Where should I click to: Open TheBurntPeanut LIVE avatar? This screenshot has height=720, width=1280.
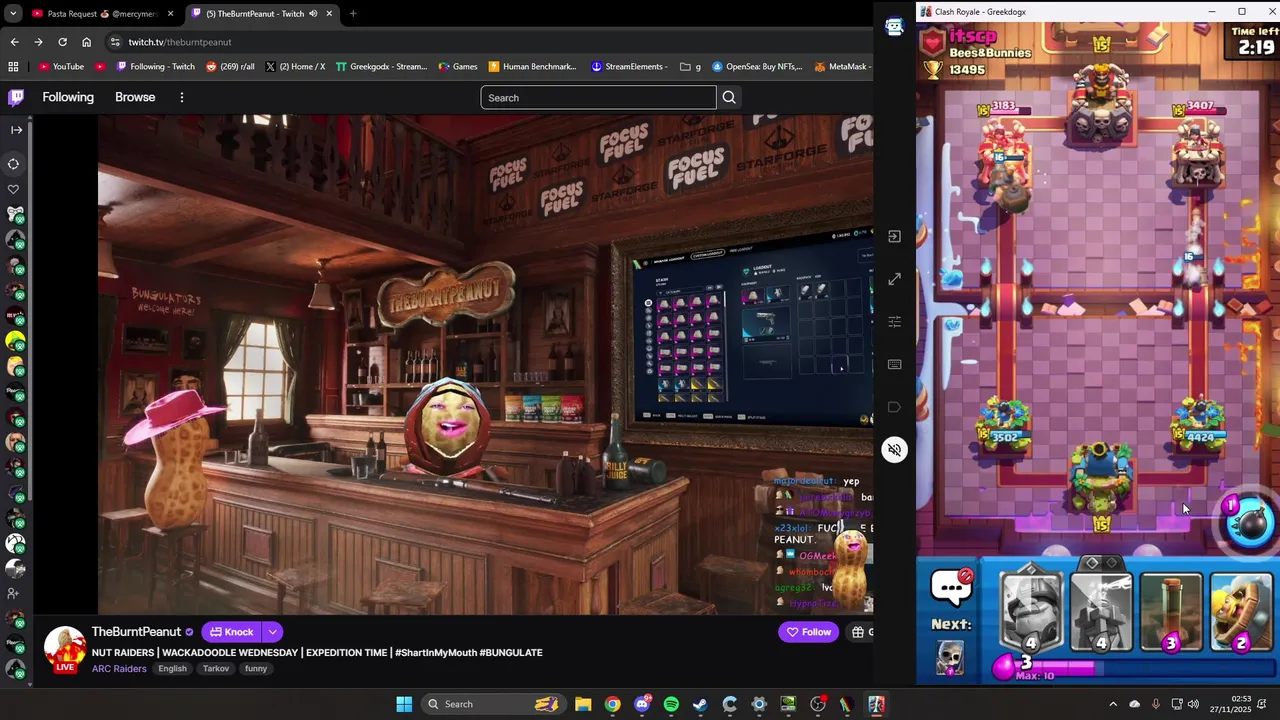[65, 650]
